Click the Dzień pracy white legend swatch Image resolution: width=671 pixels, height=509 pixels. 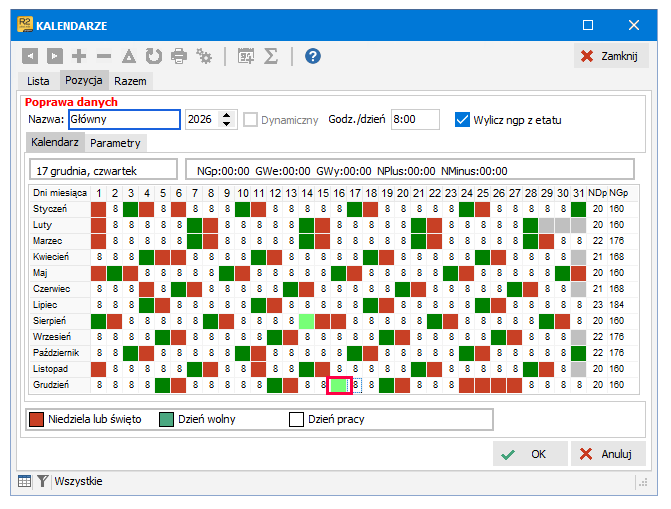pos(296,420)
